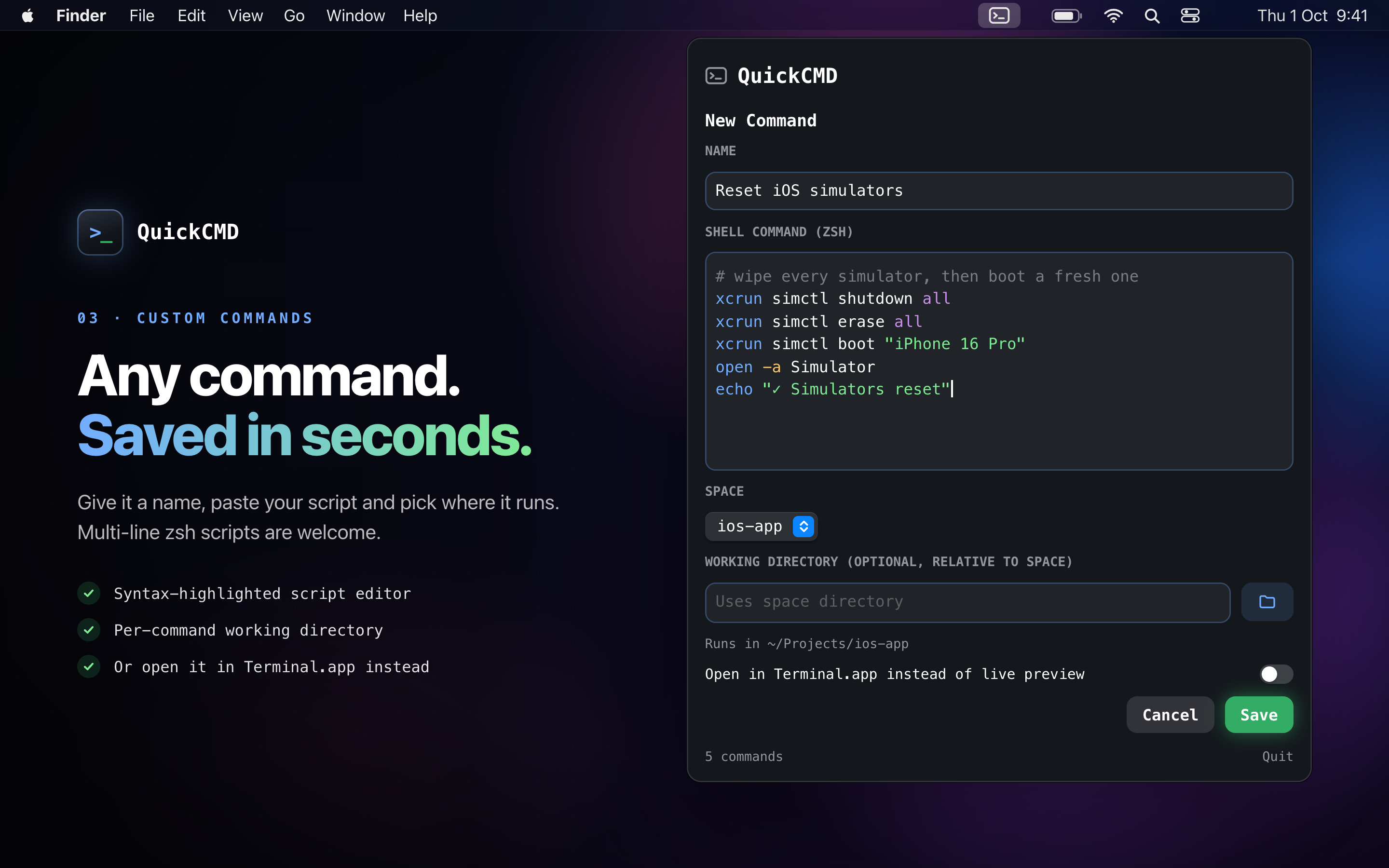Click the folder browse icon for working directory
The width and height of the screenshot is (1389, 868).
(1267, 602)
